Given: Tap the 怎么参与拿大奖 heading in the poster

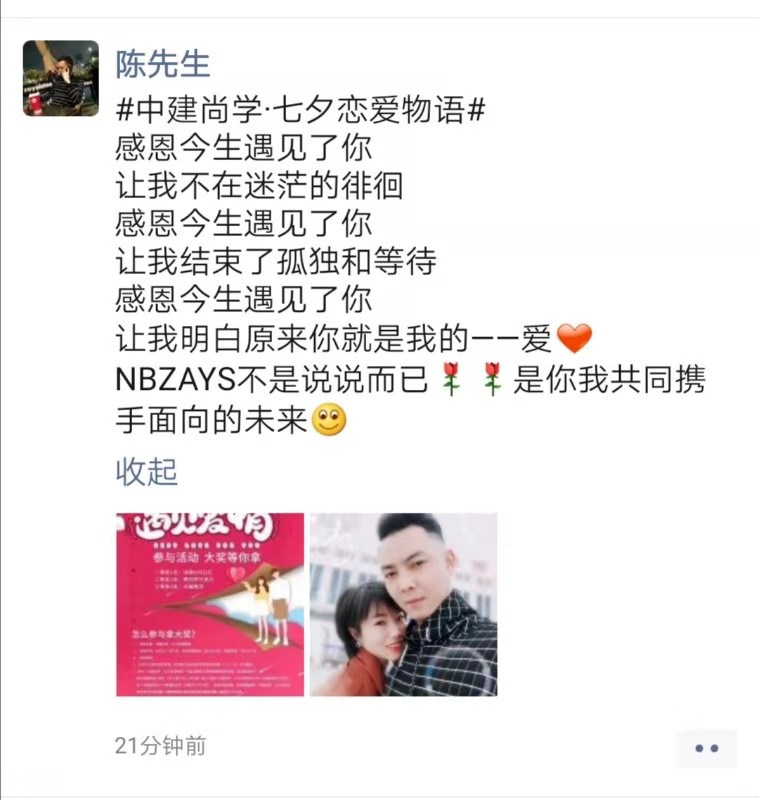Looking at the screenshot, I should [x=164, y=635].
